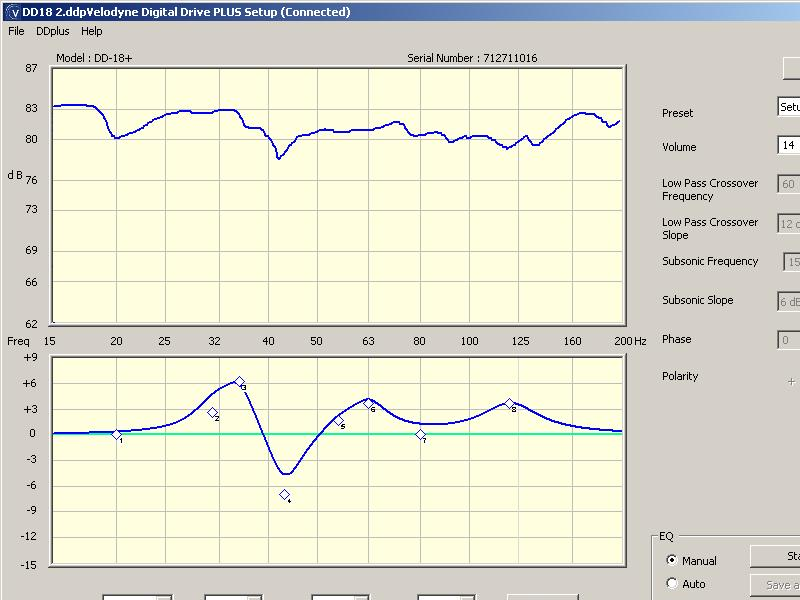Screen dimensions: 800x600
Task: Open the Preset dropdown
Action: coord(788,107)
